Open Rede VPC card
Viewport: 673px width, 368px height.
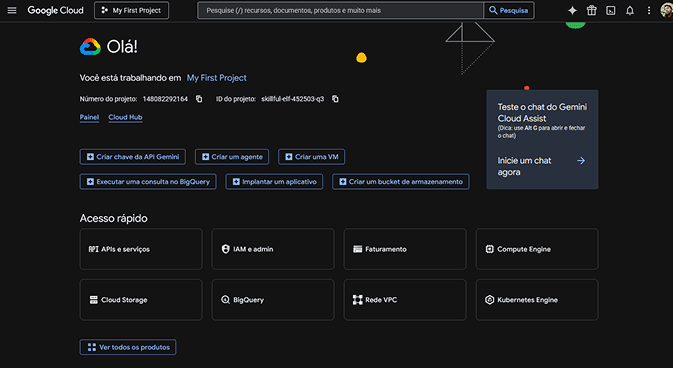405,300
